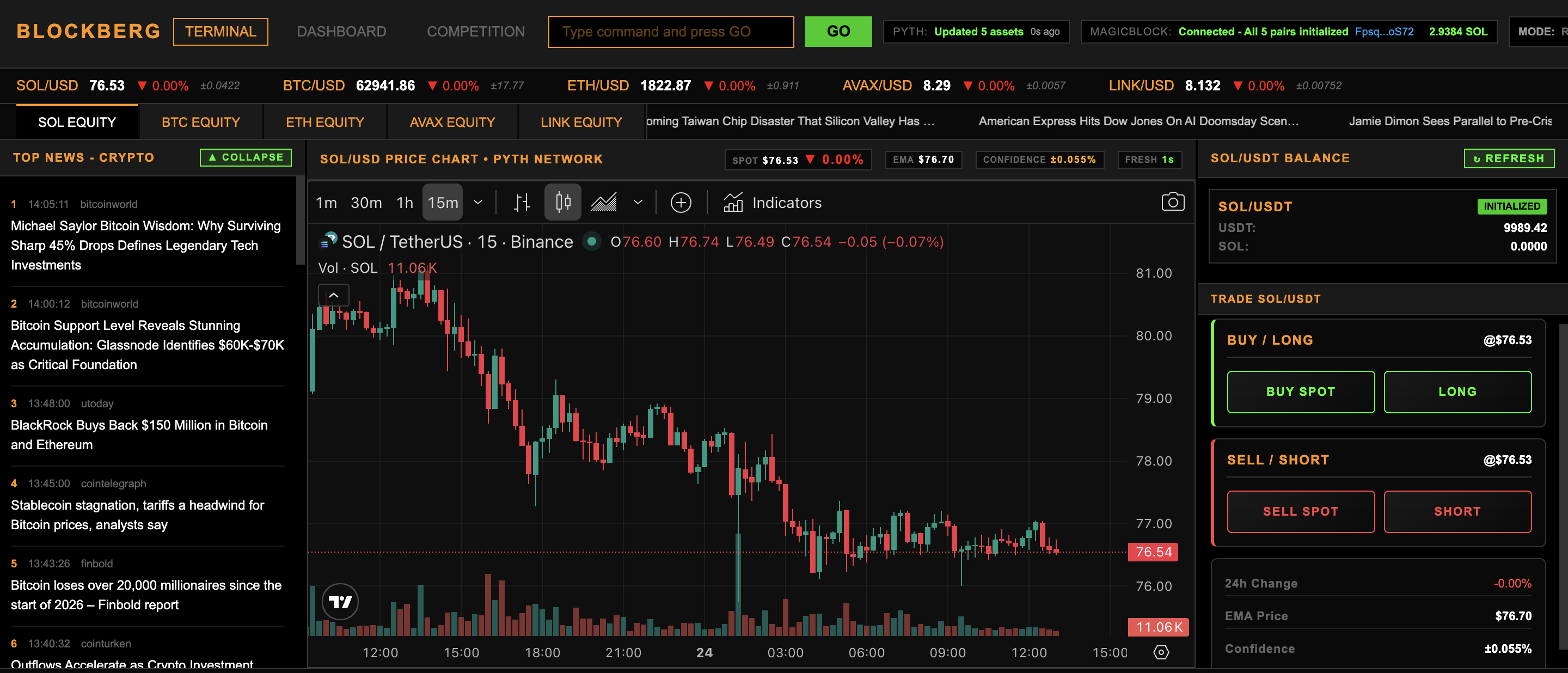
Task: Select the bars chart style icon
Action: (x=522, y=202)
